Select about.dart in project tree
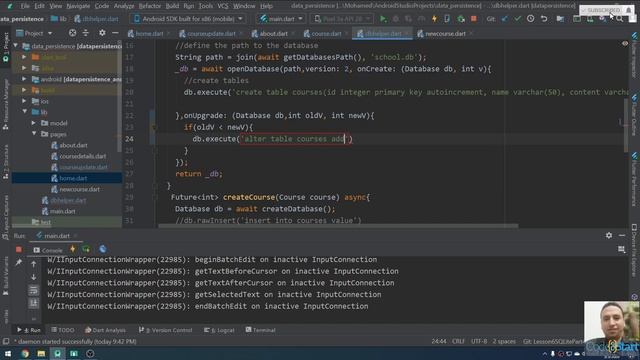The height and width of the screenshot is (360, 640). (x=73, y=145)
